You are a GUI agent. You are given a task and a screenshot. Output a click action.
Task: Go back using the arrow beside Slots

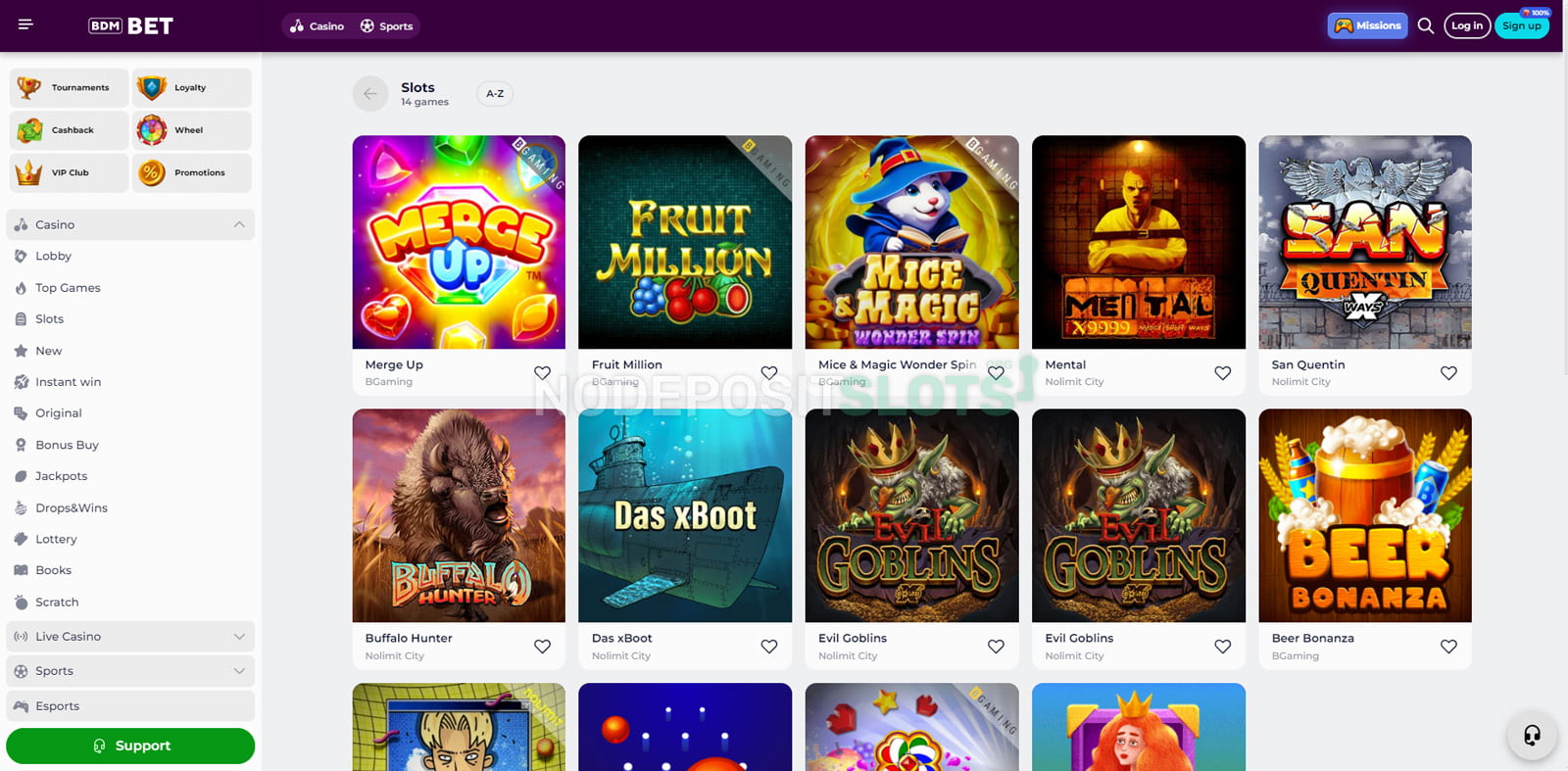370,94
